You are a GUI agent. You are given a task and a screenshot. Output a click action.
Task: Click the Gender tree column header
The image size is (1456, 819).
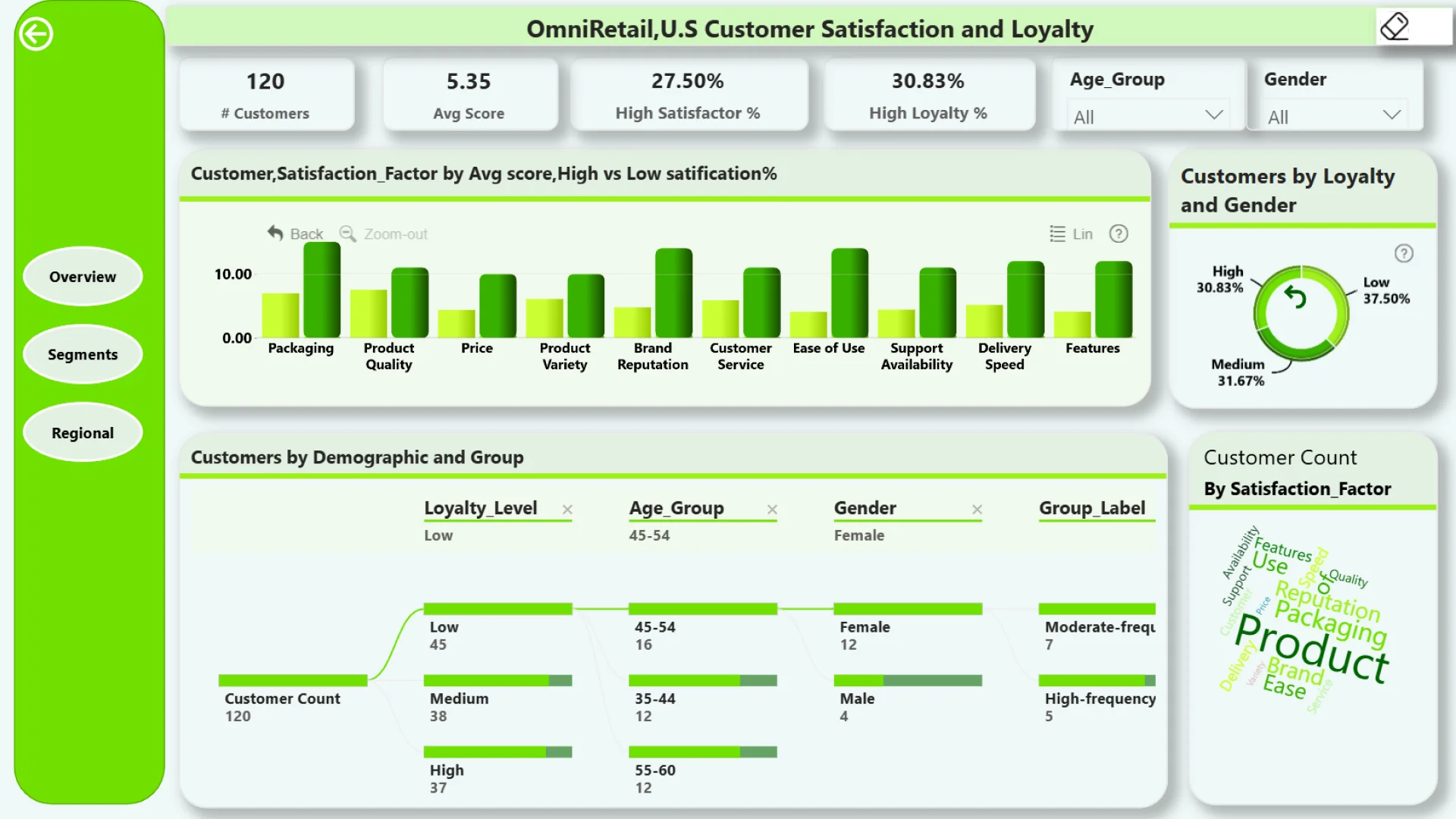pos(865,508)
